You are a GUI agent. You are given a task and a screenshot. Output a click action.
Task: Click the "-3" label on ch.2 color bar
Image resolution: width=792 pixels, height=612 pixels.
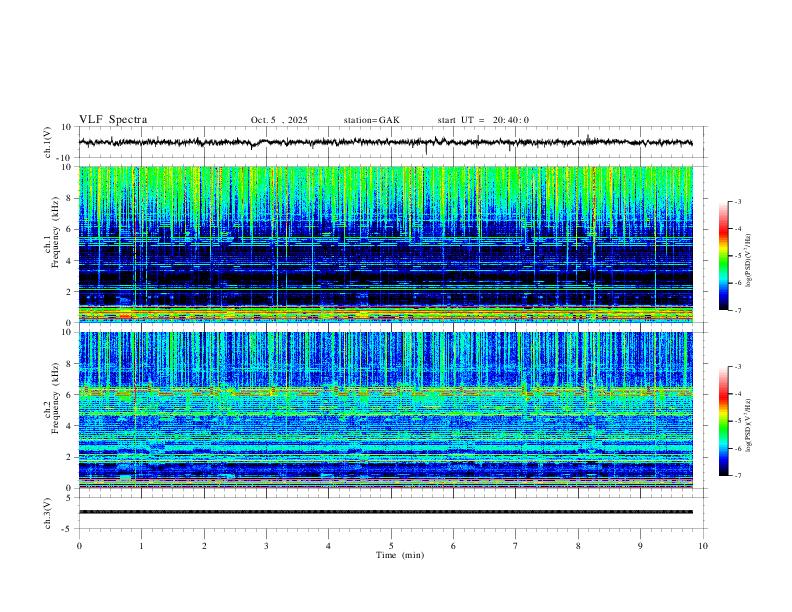click(737, 367)
